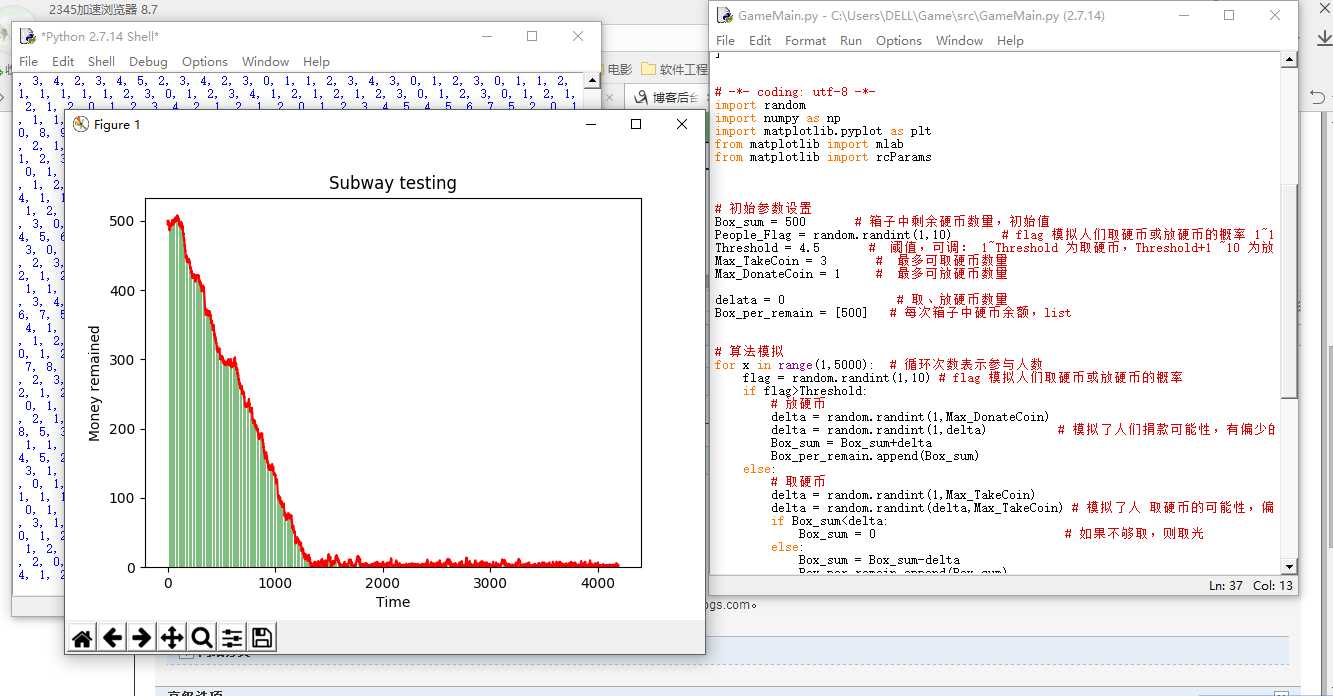Click the 'Money remained' y-axis label
1333x696 pixels.
tap(95, 383)
